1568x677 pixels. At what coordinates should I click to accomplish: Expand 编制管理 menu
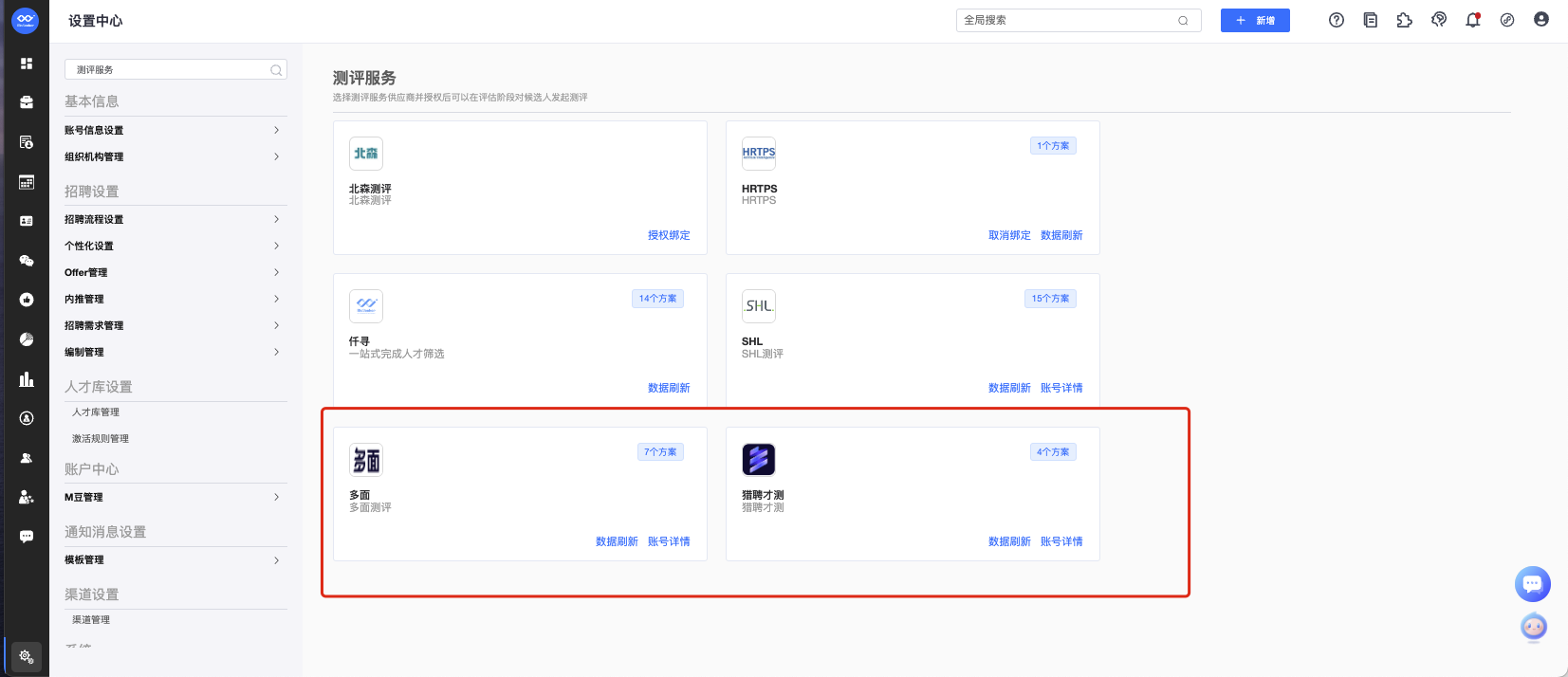(x=175, y=352)
